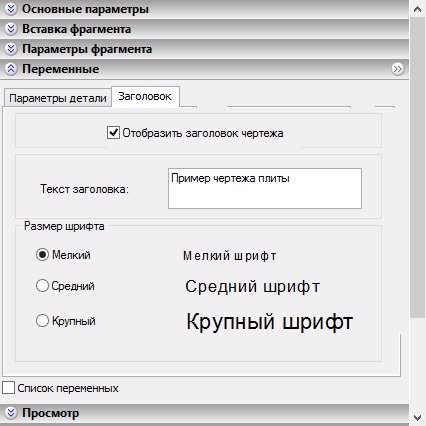426x426 pixels.
Task: Click the Мелкий шрифт sample text
Action: pos(230,256)
